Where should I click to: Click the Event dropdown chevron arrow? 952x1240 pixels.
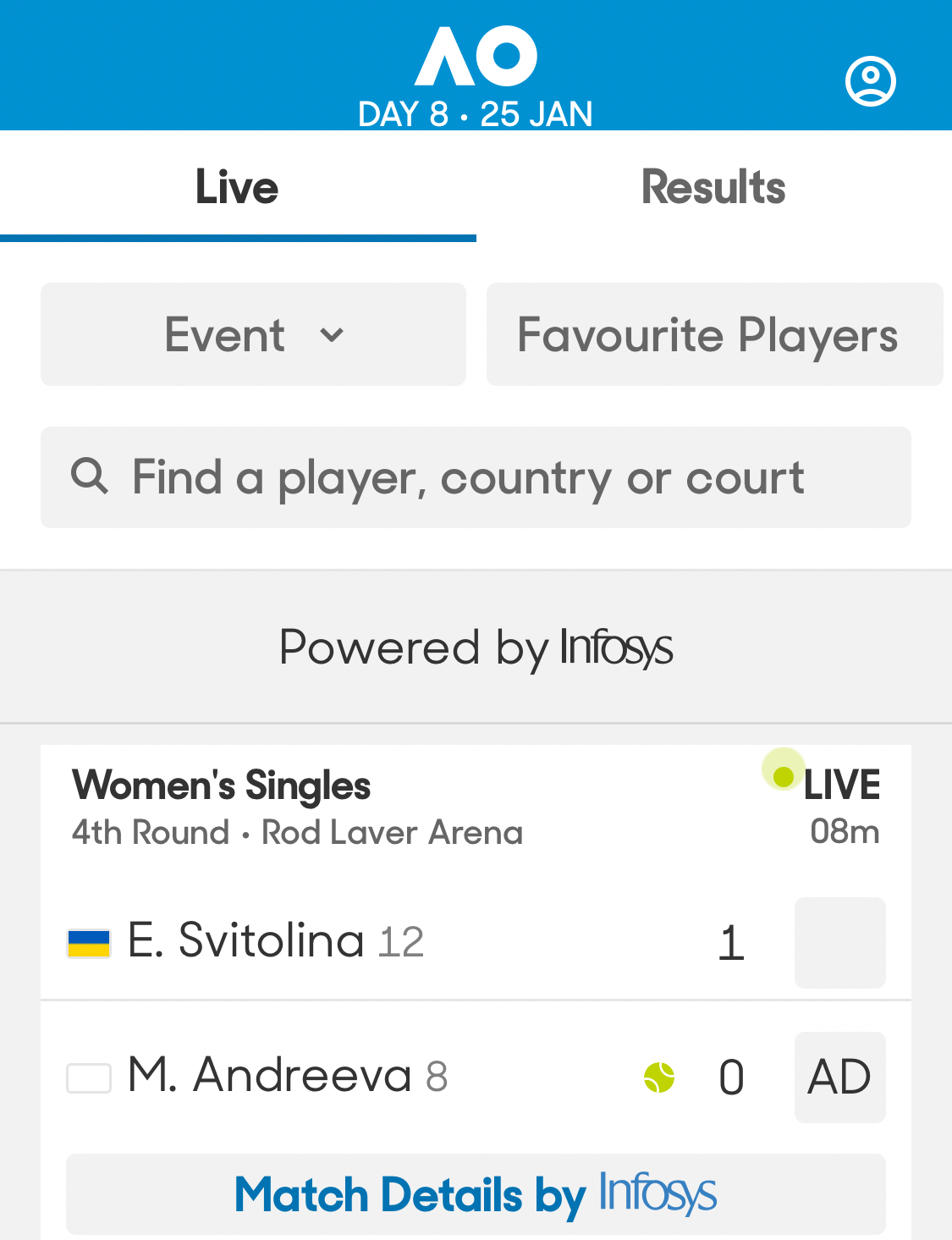pyautogui.click(x=332, y=335)
